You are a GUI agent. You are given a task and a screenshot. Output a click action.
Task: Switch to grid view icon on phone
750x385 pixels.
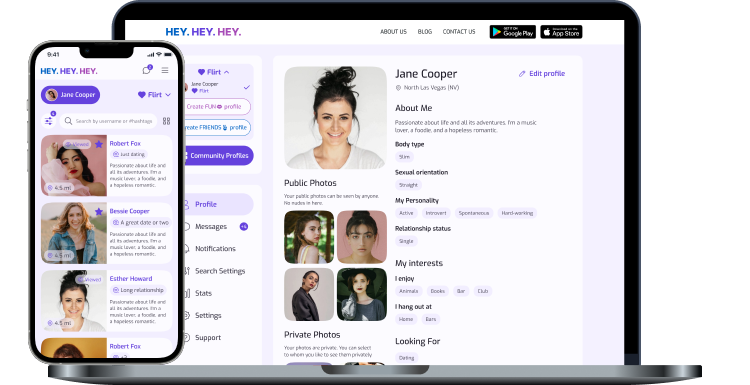pos(166,121)
